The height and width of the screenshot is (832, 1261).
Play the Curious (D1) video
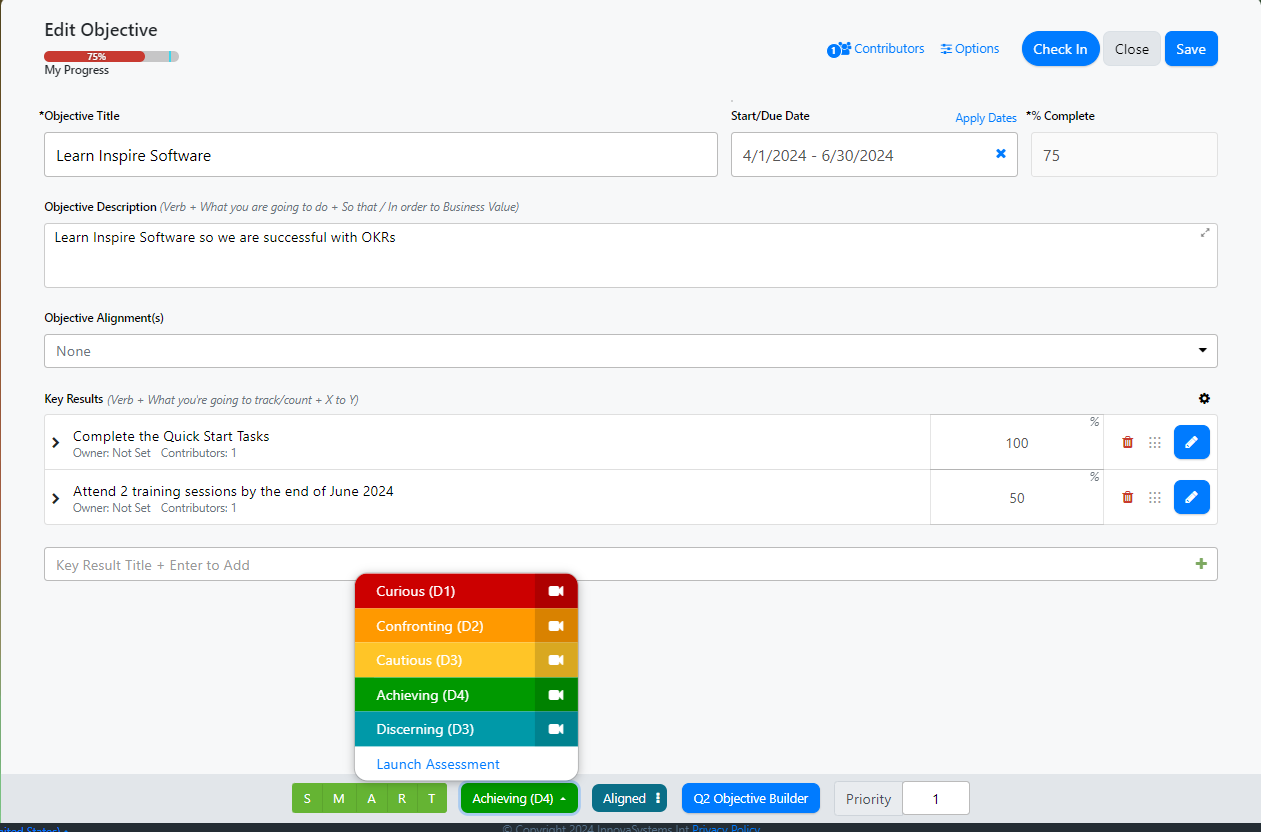coord(556,591)
